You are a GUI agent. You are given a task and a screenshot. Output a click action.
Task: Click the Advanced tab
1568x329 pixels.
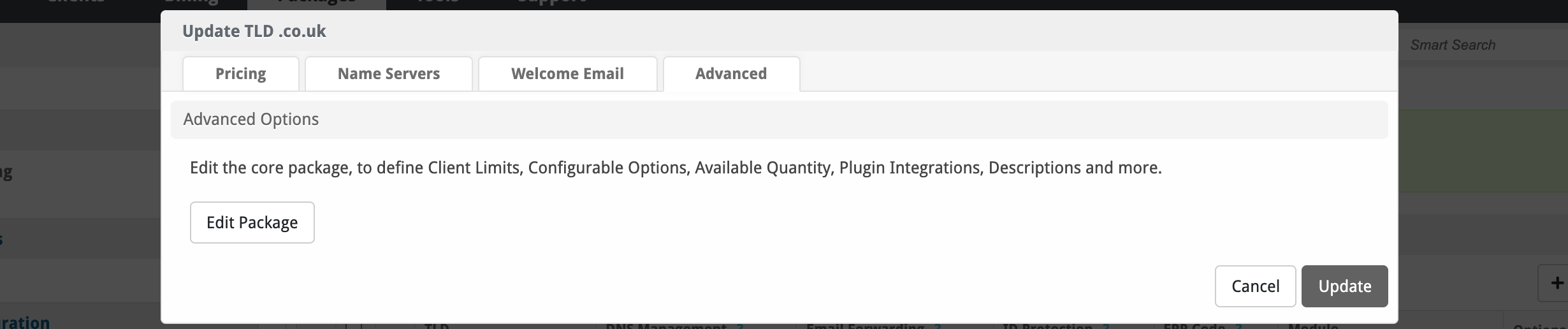731,74
